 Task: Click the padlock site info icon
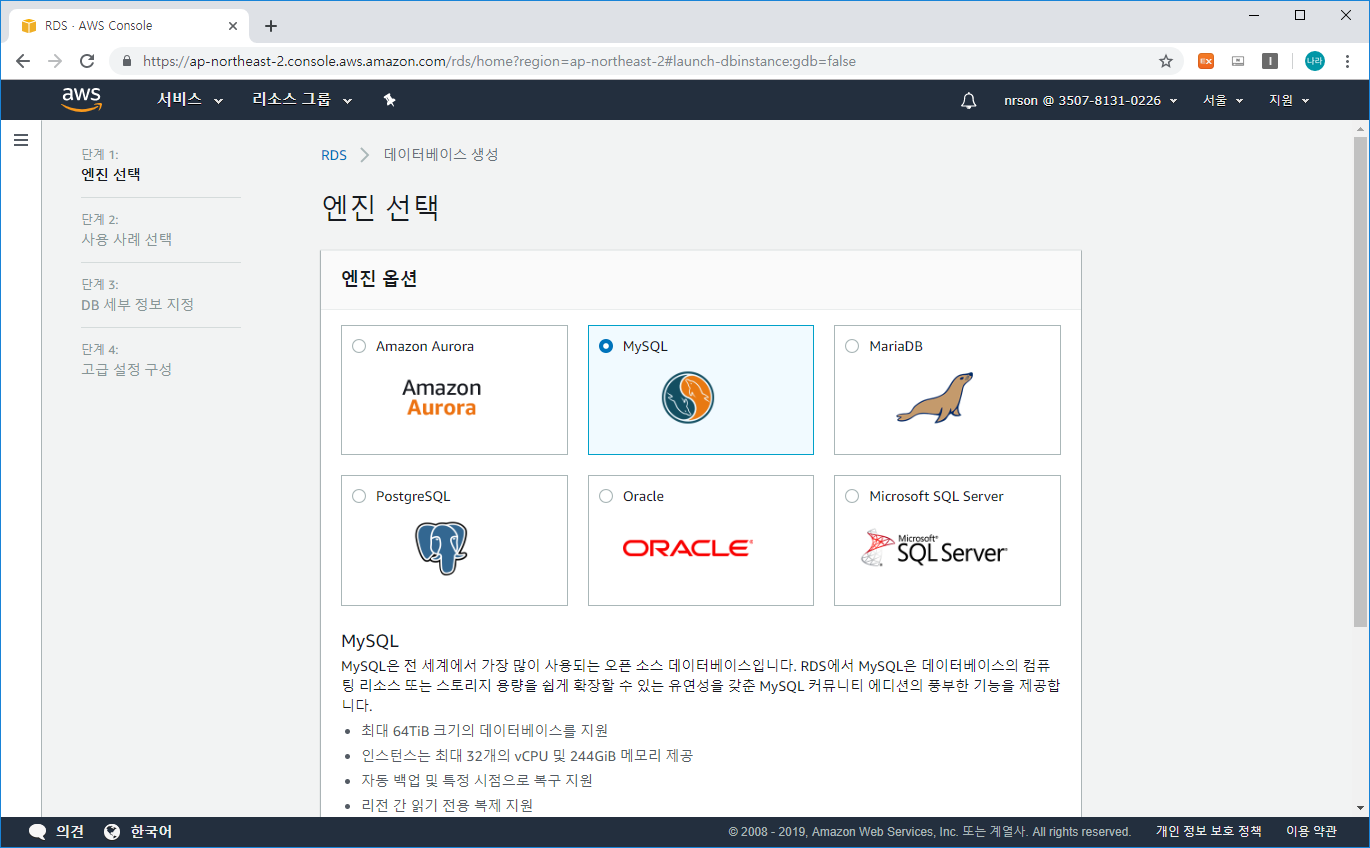click(x=127, y=61)
